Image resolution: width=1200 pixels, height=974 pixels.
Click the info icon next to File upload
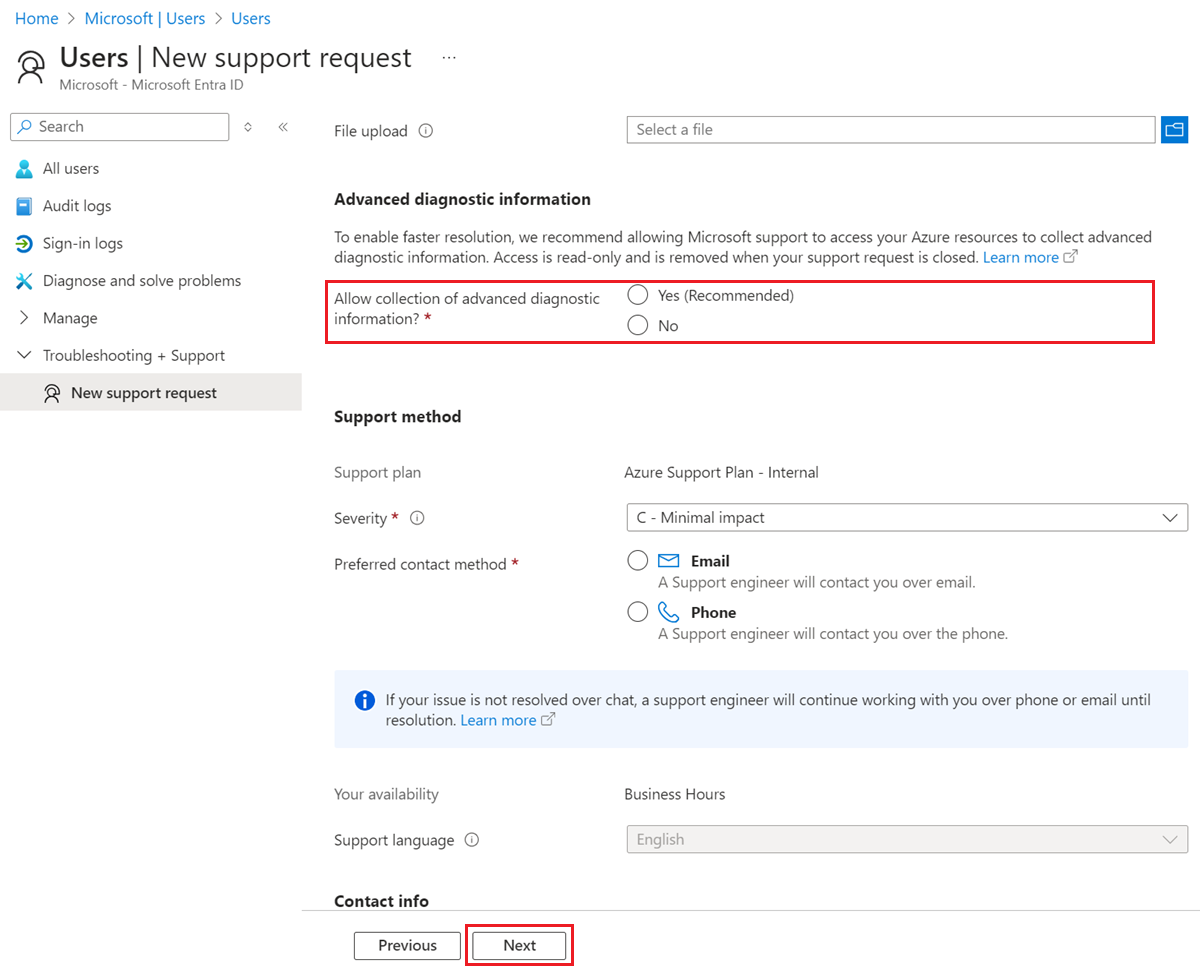(x=425, y=130)
